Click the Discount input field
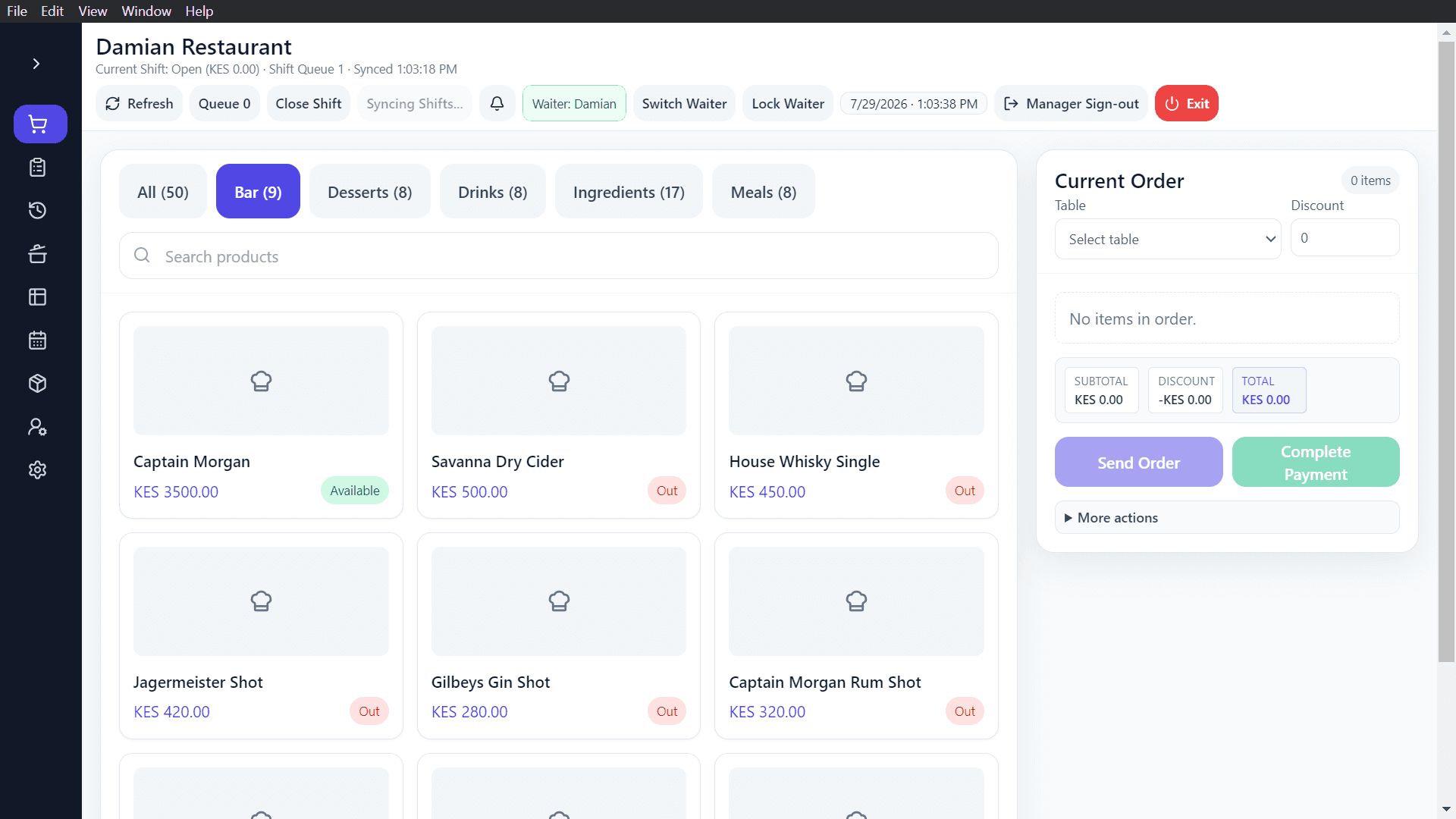The height and width of the screenshot is (819, 1456). [1345, 238]
